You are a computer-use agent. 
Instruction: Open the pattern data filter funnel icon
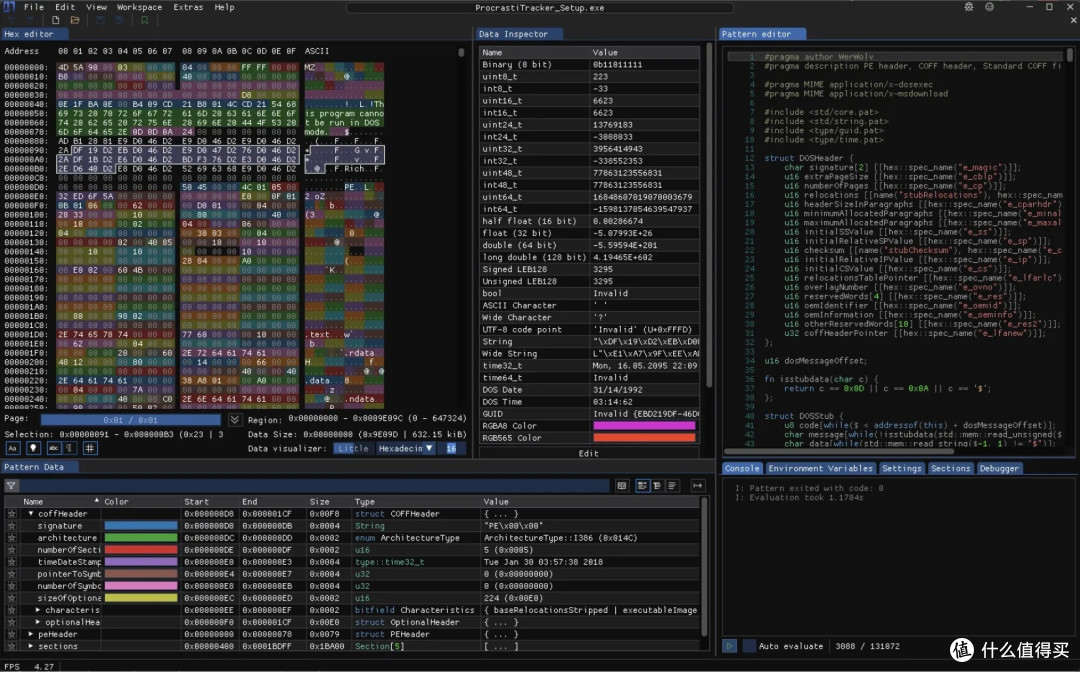point(12,486)
